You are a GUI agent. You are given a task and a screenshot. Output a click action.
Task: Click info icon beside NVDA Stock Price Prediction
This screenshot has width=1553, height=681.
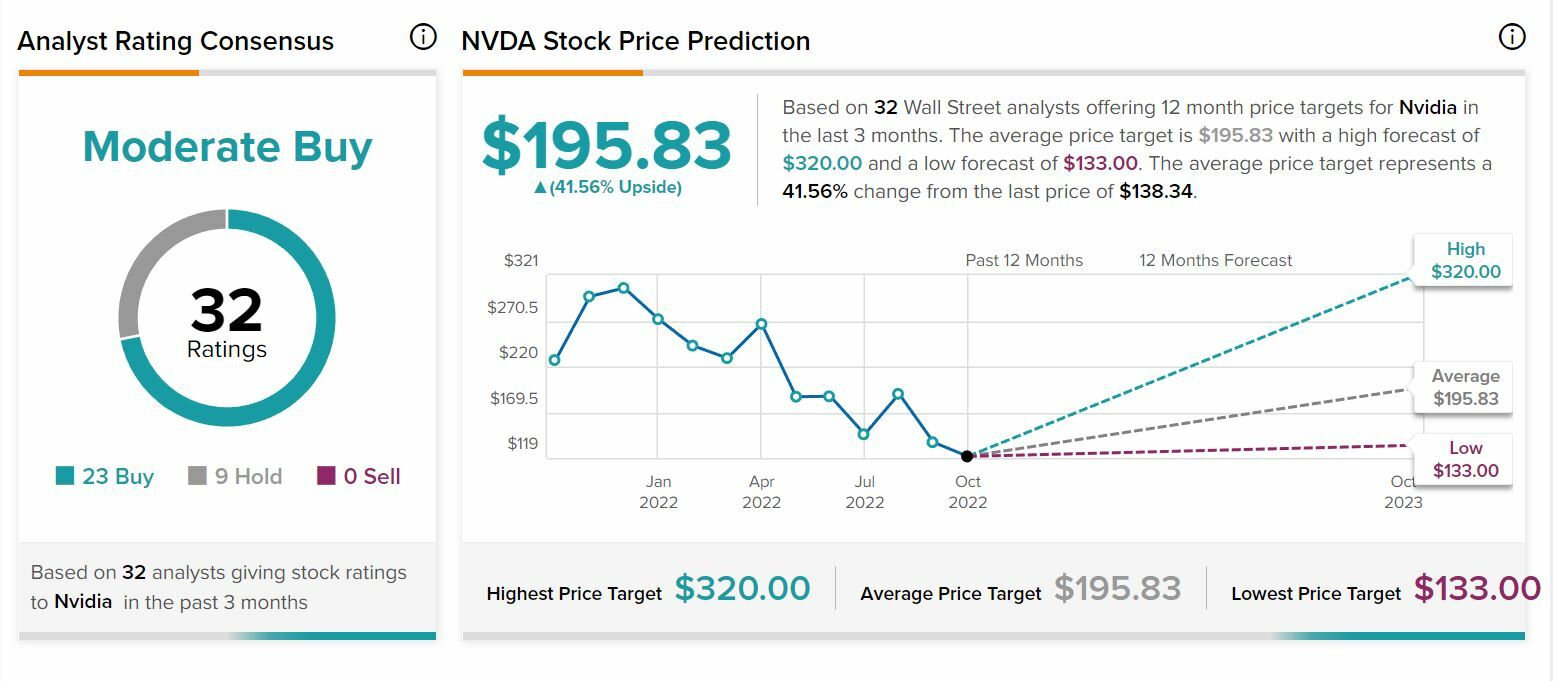tap(1511, 37)
